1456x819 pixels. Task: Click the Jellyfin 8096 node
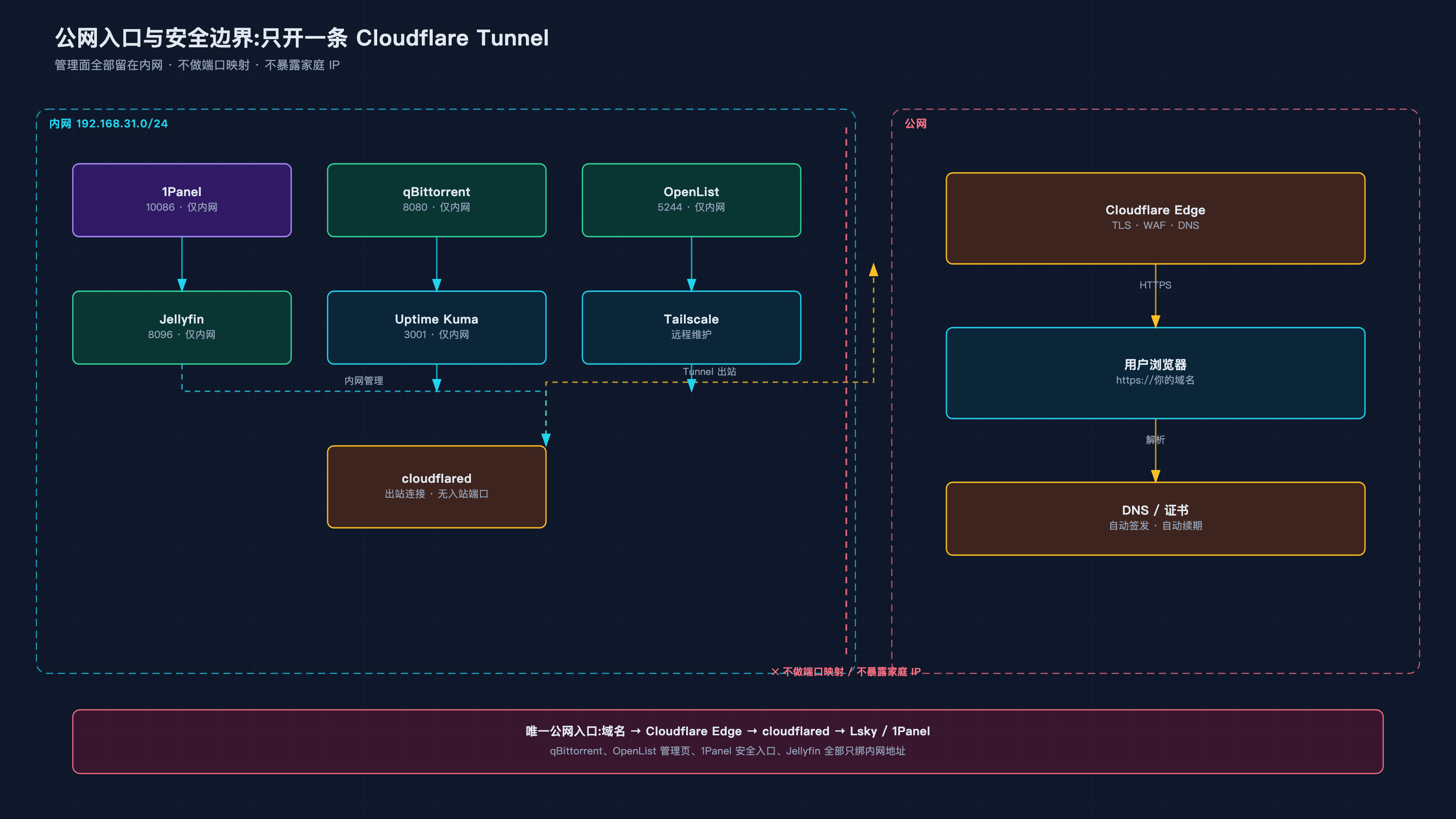182,327
